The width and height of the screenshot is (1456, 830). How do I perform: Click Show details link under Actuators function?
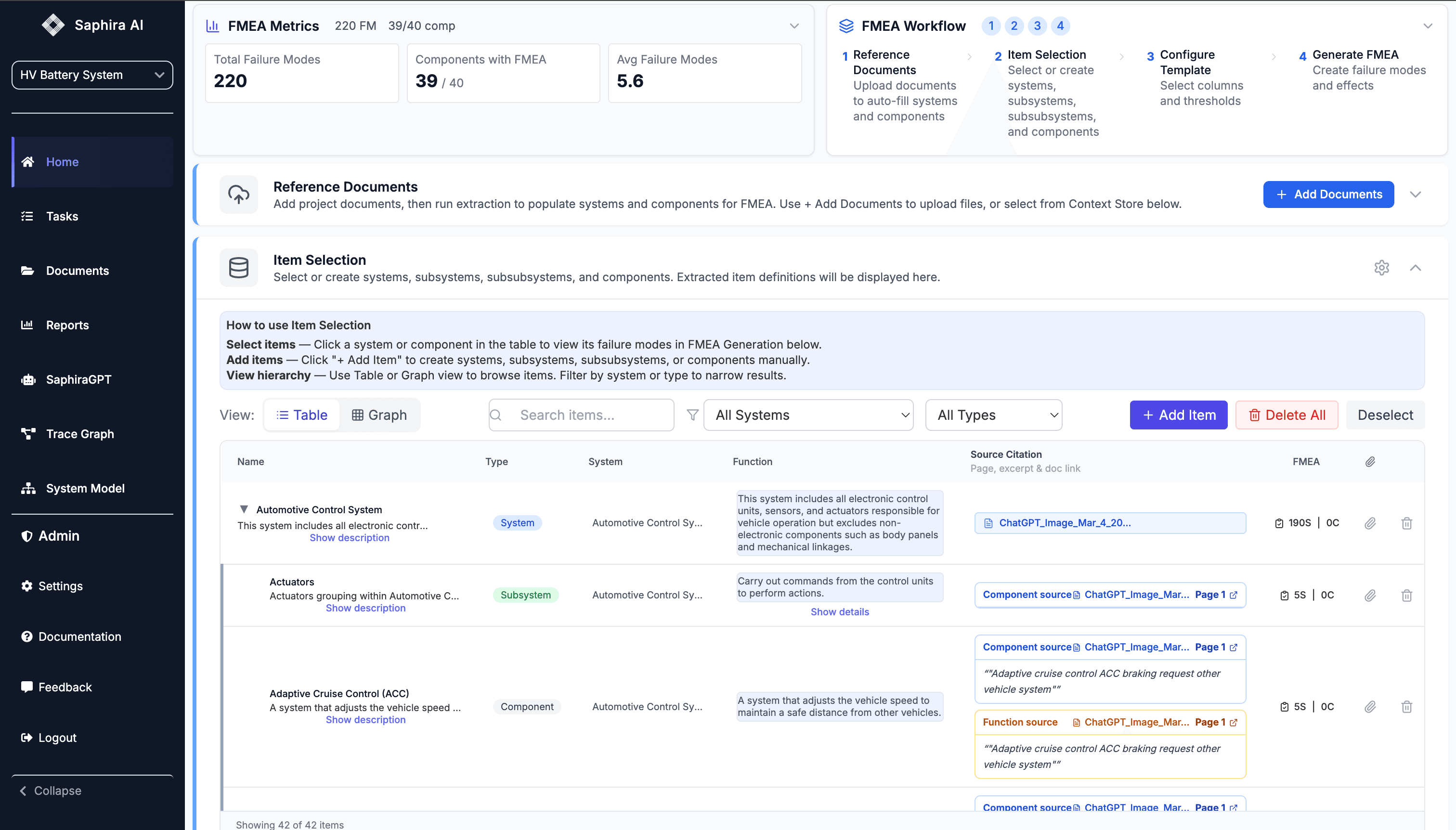click(x=839, y=612)
